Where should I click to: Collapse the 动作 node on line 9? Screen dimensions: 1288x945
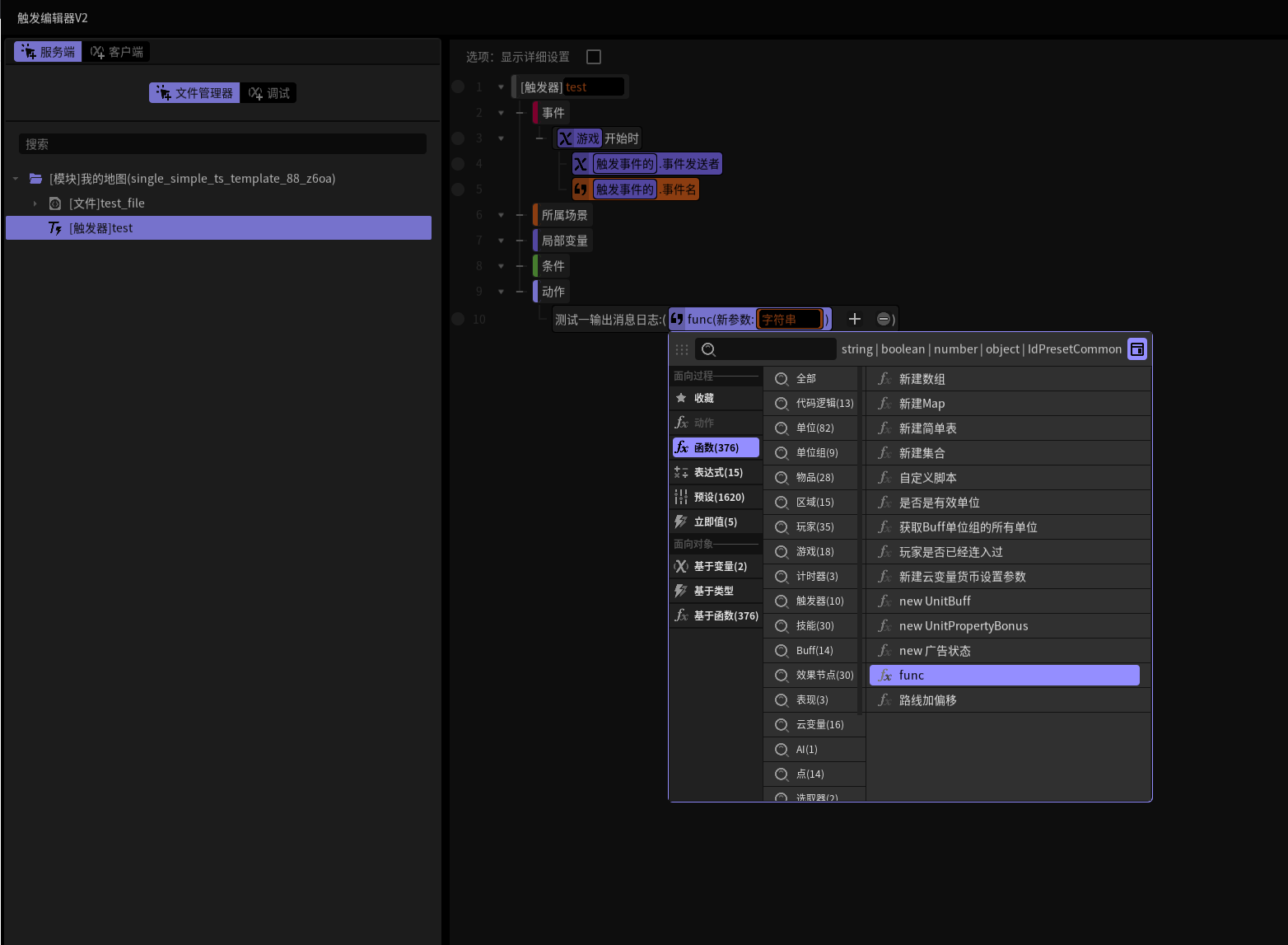(501, 291)
